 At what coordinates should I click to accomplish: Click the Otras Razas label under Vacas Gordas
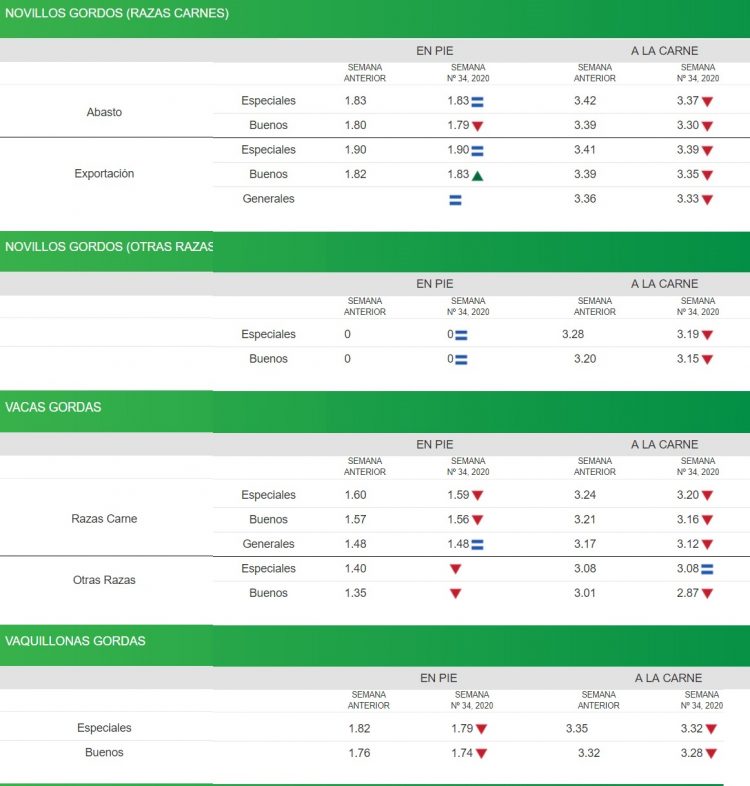(104, 580)
